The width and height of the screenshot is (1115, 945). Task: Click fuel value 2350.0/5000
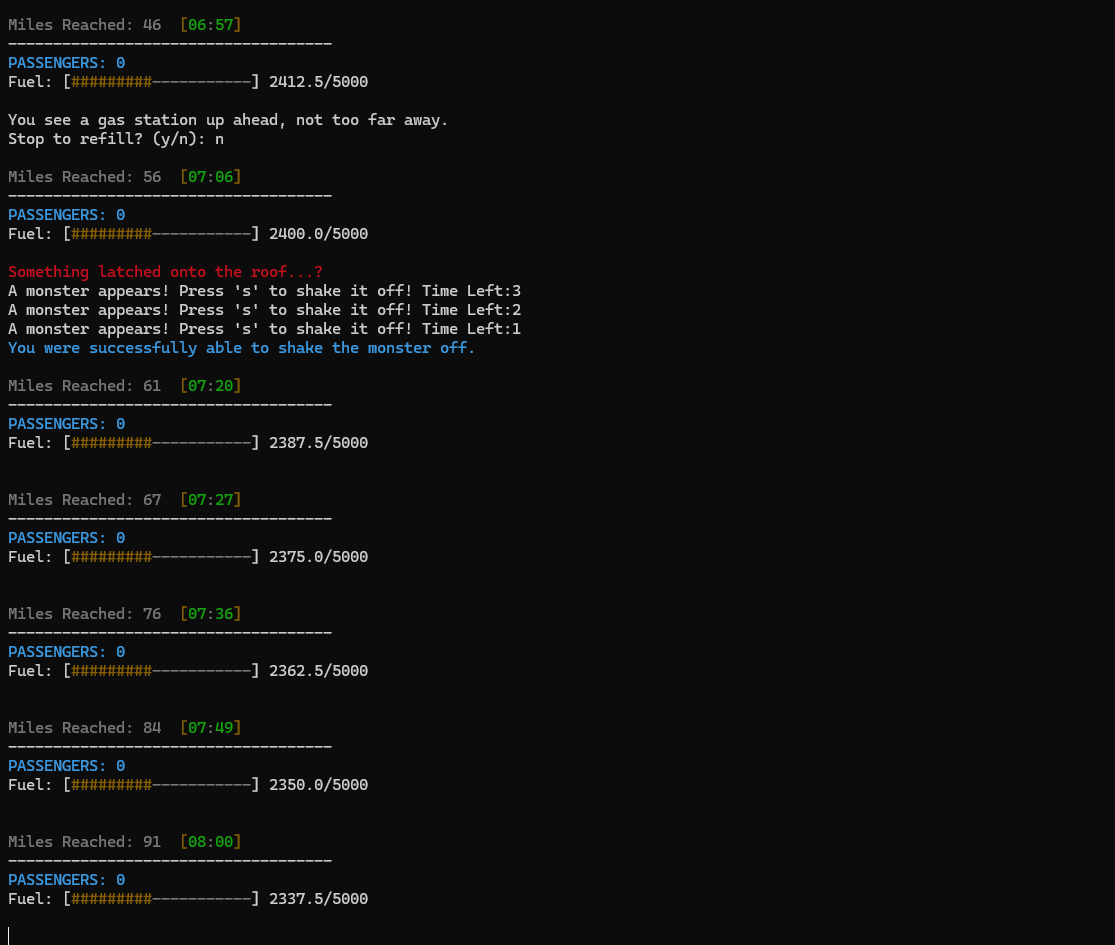click(x=319, y=785)
